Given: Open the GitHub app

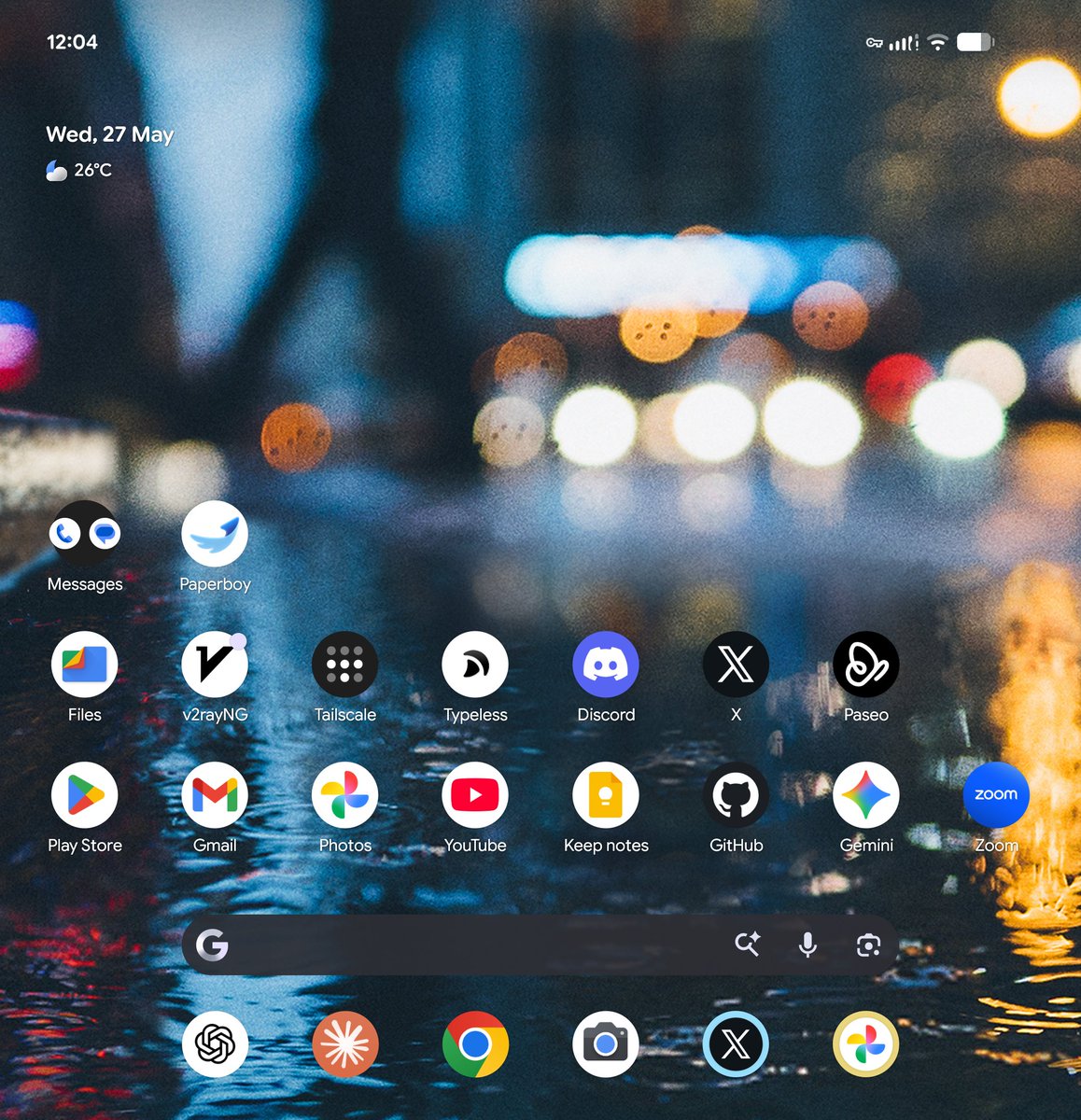Looking at the screenshot, I should 736,795.
